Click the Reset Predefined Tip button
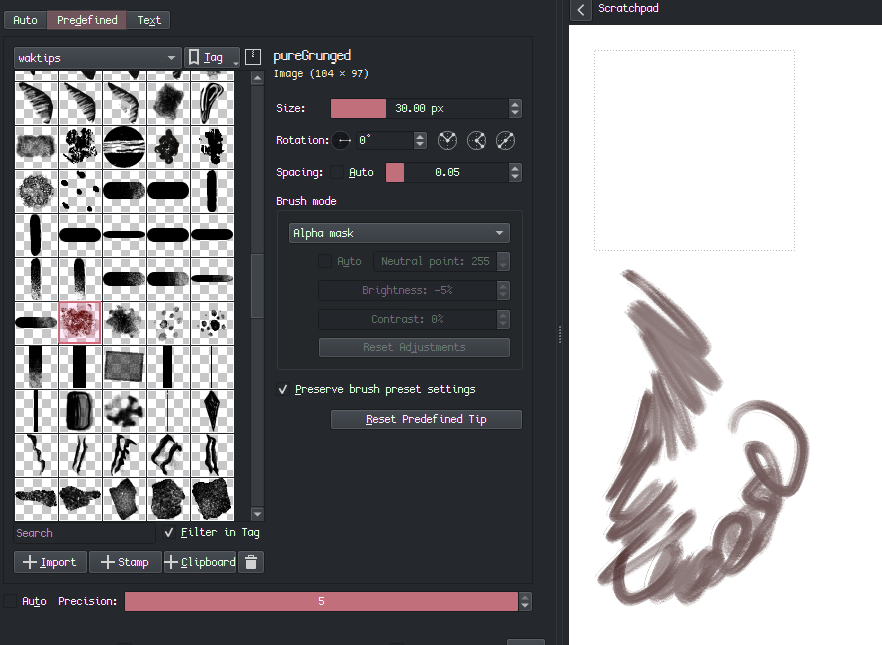The width and height of the screenshot is (882, 645). click(426, 419)
